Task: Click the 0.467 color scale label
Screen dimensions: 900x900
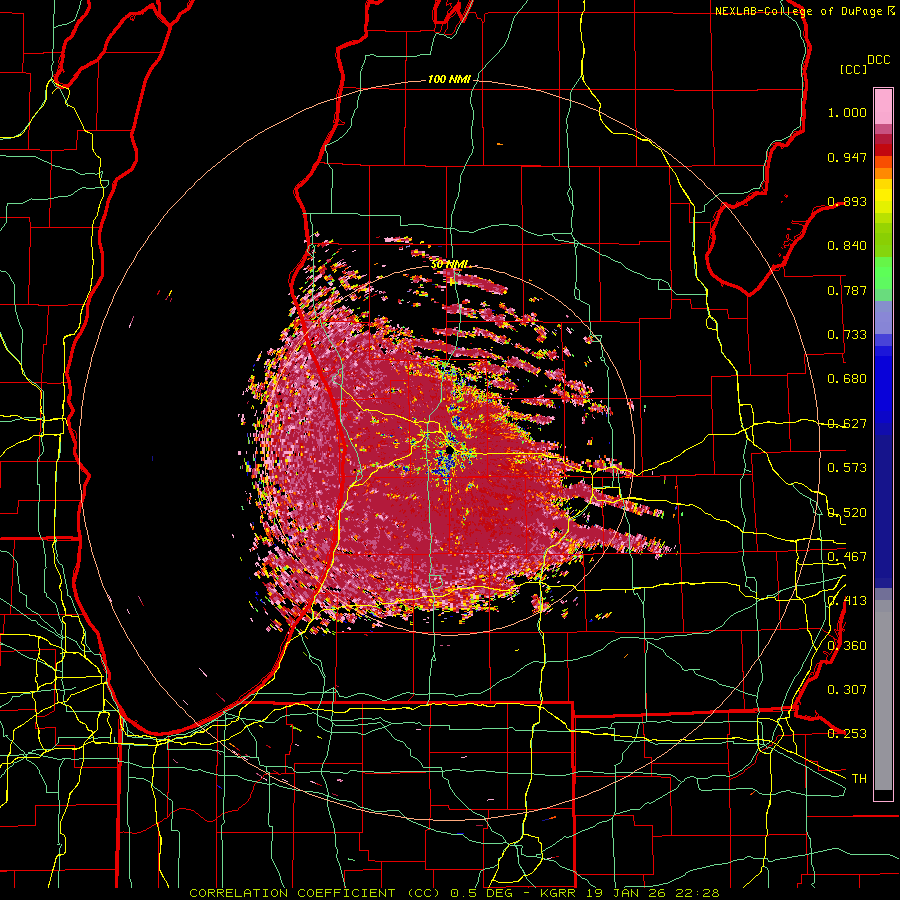Action: pyautogui.click(x=847, y=556)
